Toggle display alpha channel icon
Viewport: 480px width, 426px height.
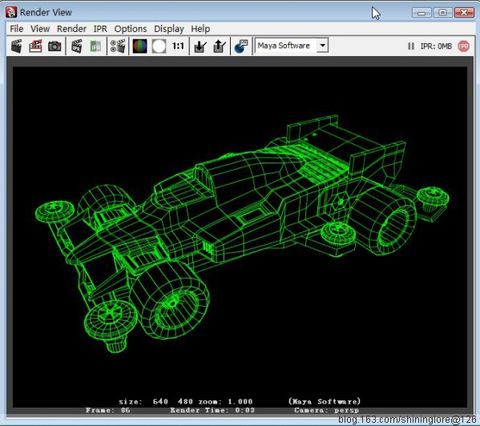click(x=159, y=46)
